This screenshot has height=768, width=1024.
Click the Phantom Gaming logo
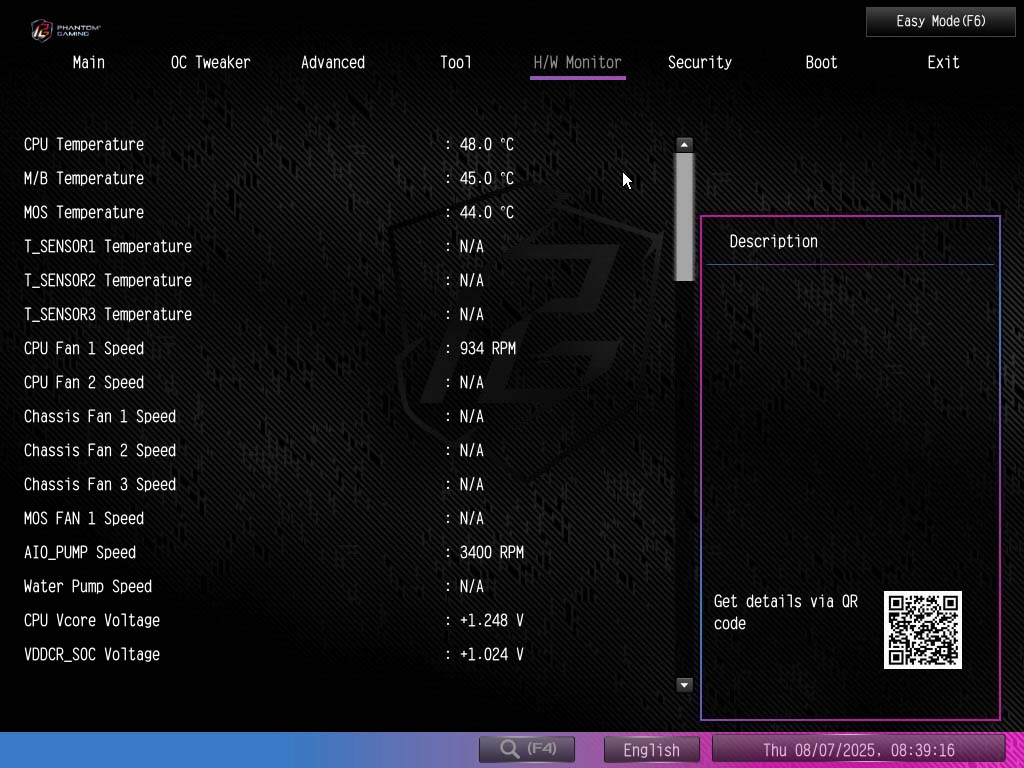pyautogui.click(x=67, y=30)
